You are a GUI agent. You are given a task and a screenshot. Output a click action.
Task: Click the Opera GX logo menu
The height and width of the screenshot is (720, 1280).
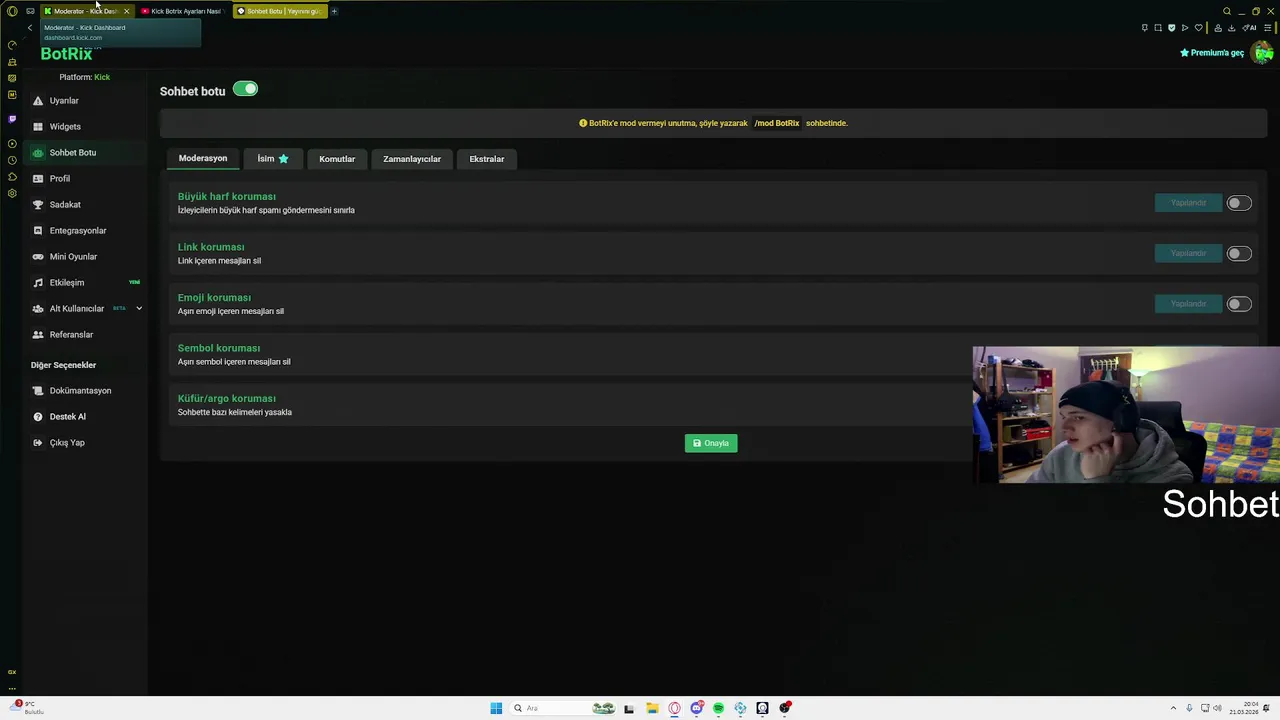click(12, 11)
